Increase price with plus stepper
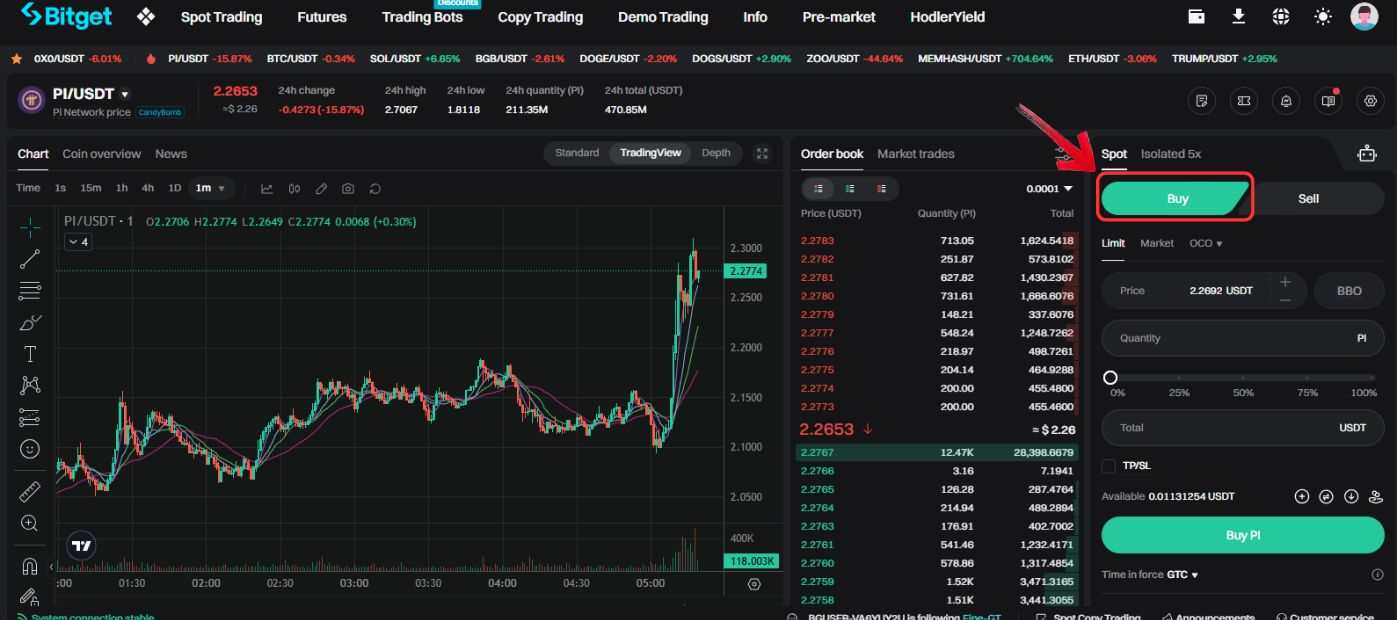The image size is (1397, 620). pos(1285,282)
